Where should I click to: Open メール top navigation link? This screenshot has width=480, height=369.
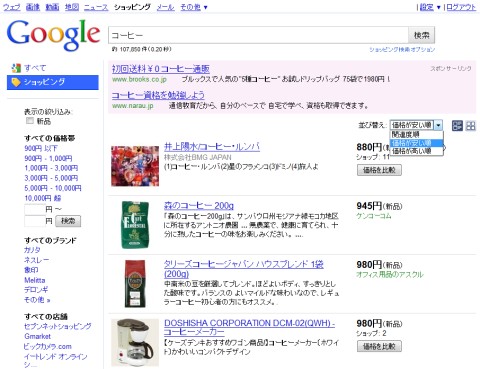(166, 7)
